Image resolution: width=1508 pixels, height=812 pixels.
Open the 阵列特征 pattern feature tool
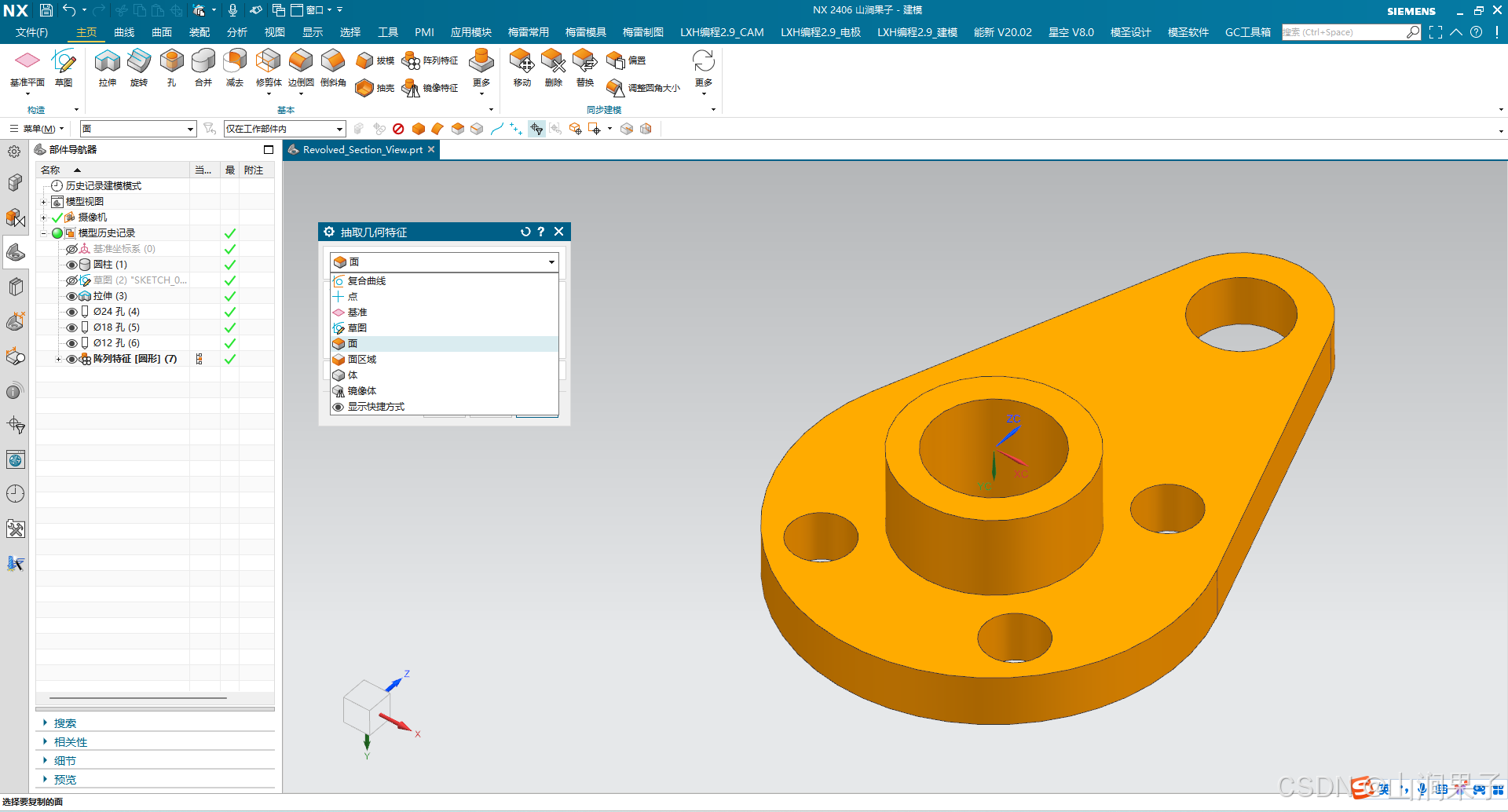click(x=430, y=60)
